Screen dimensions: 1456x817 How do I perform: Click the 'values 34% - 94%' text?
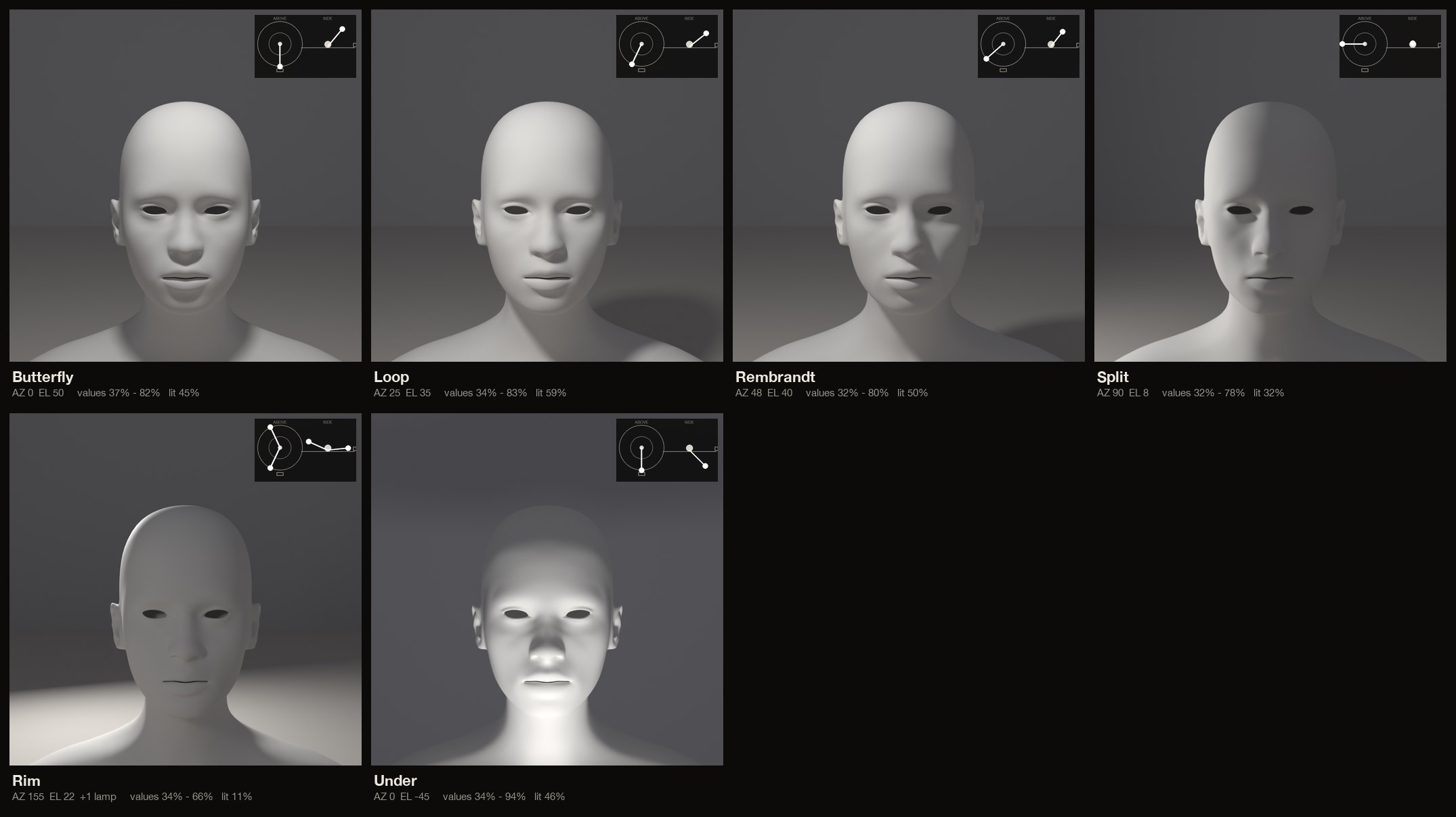484,797
